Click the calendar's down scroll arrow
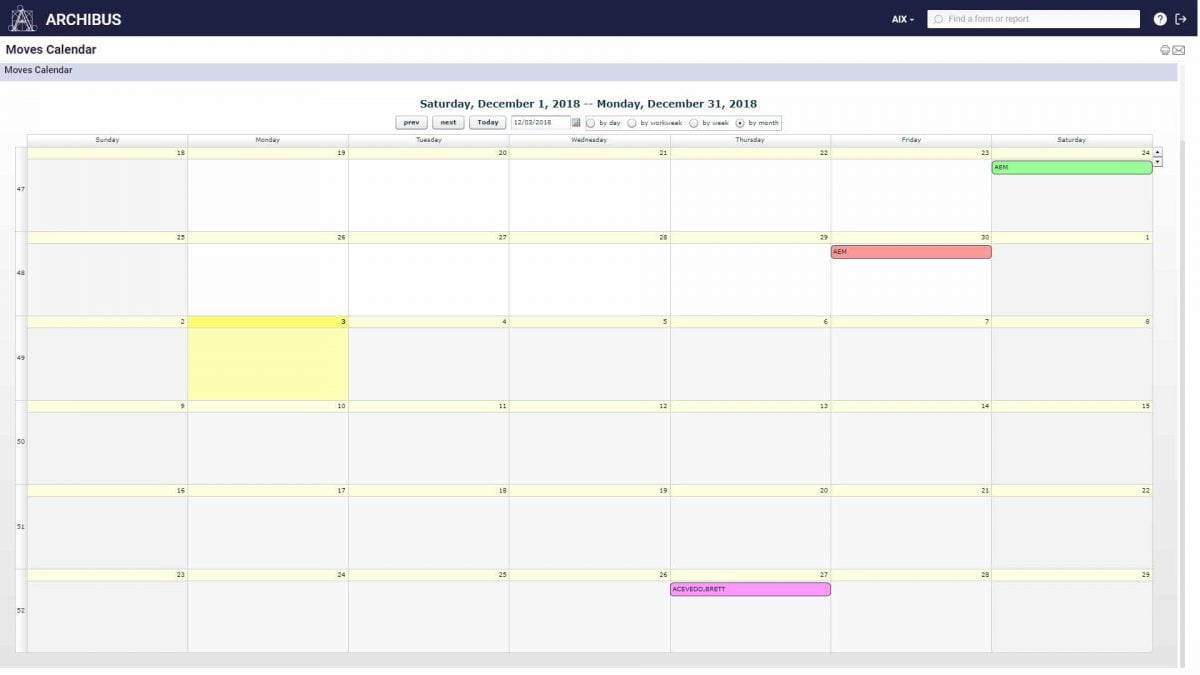The height and width of the screenshot is (675, 1200). 1157,160
